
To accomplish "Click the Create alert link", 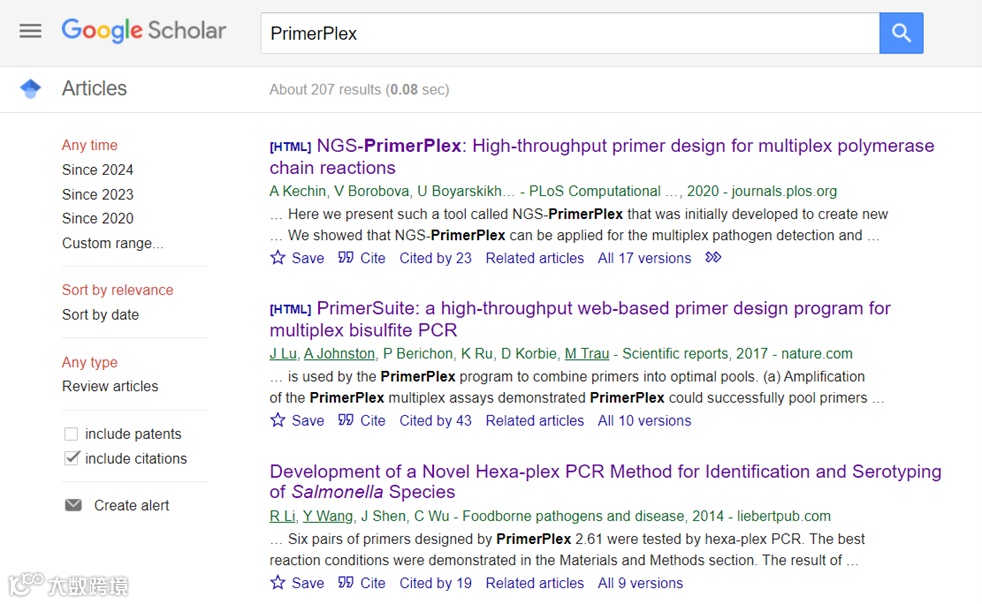I will coord(132,505).
